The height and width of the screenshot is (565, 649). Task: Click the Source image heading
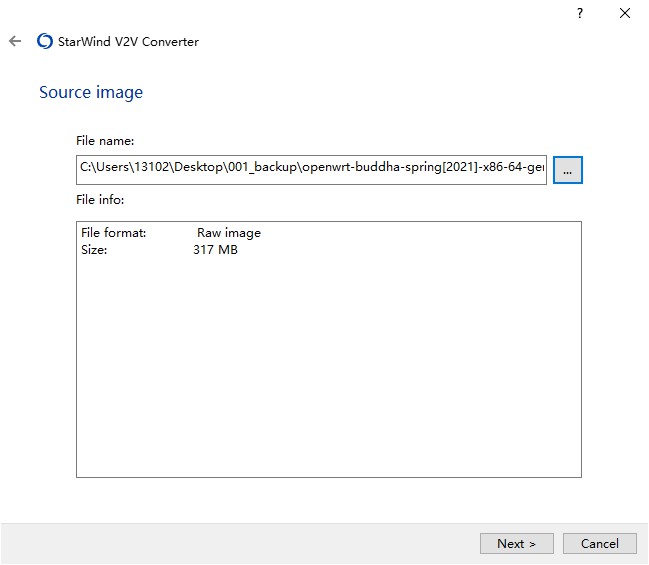91,92
